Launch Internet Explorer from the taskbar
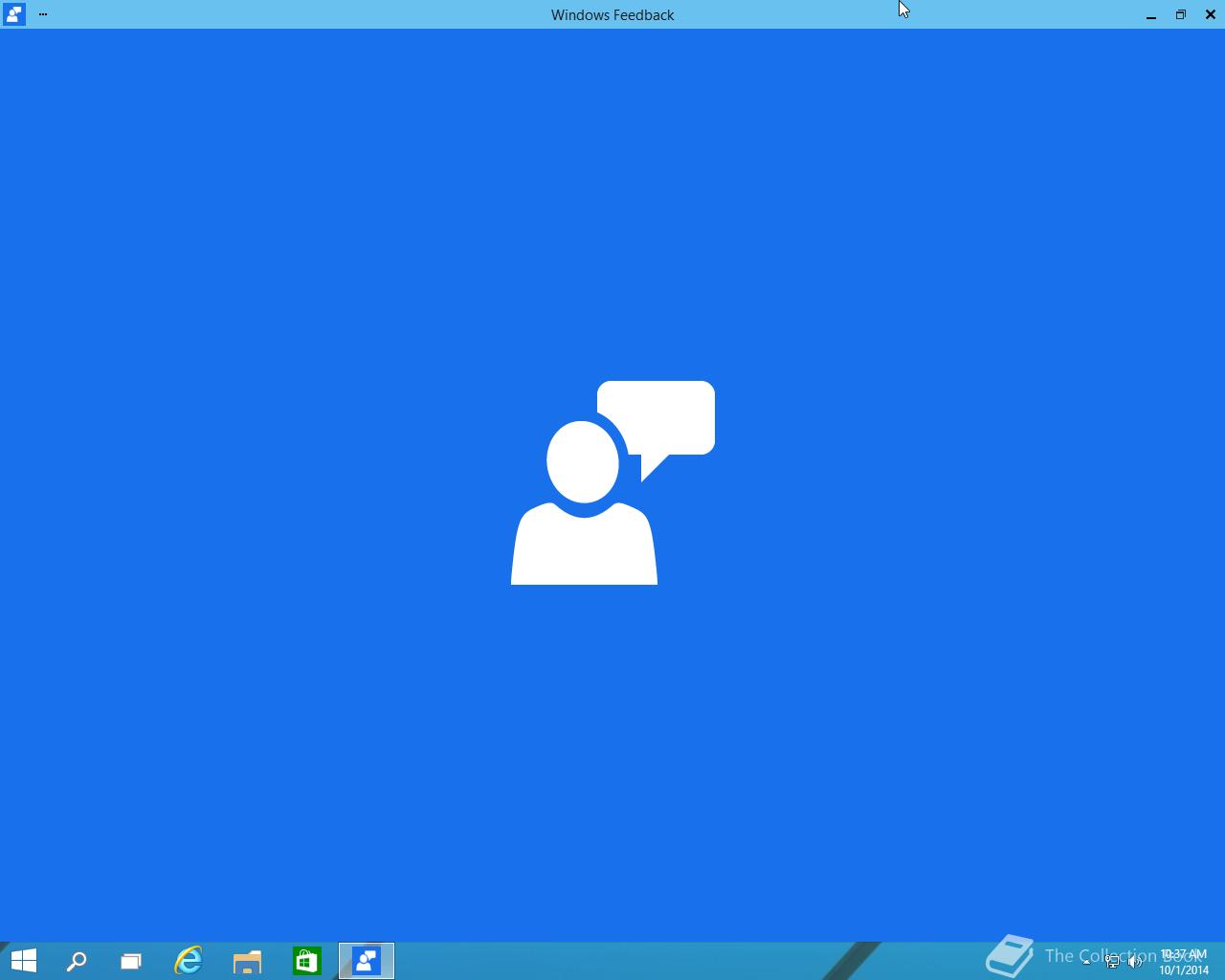1225x980 pixels. (x=189, y=961)
